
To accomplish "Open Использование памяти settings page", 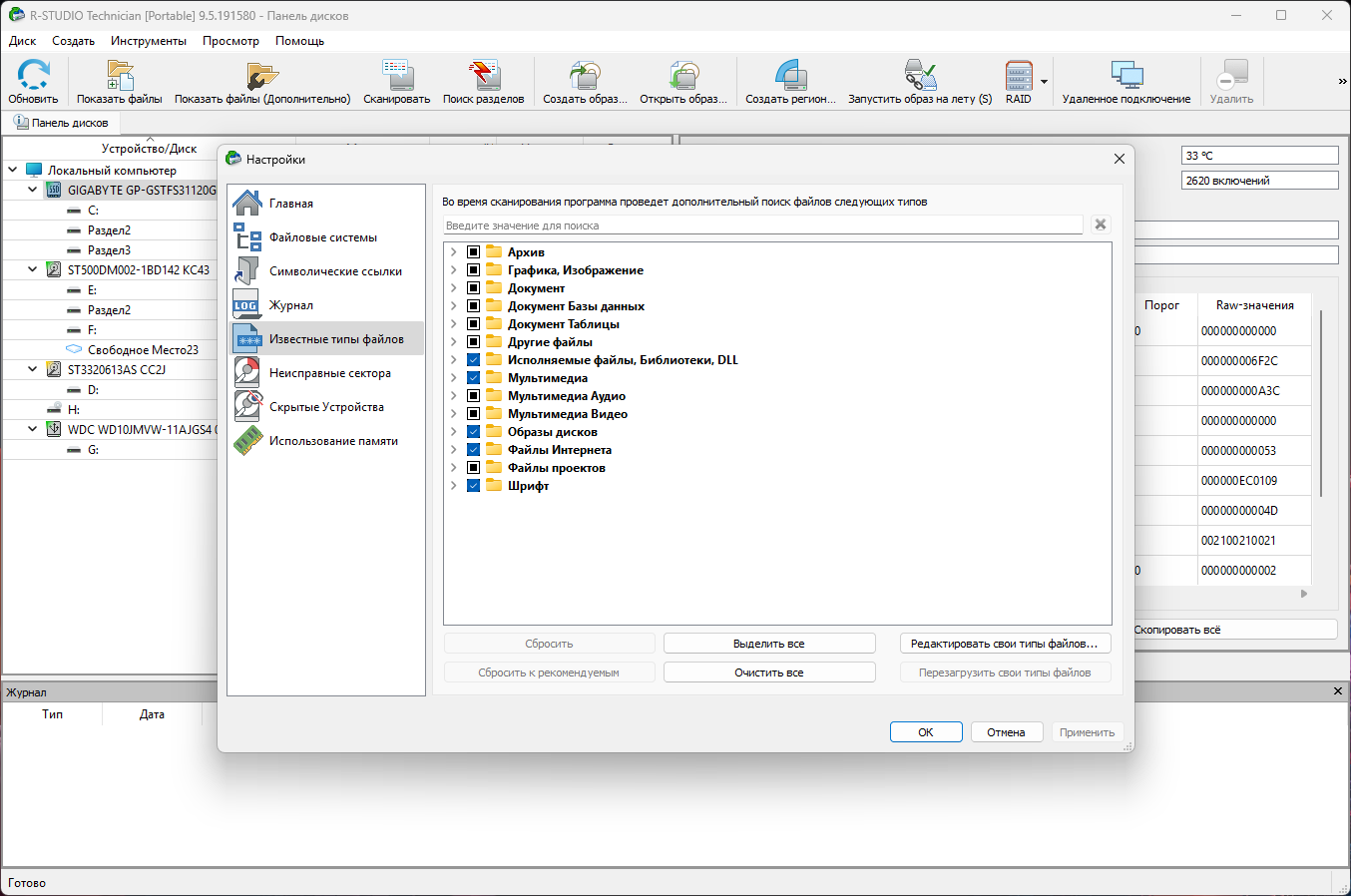I will point(325,441).
